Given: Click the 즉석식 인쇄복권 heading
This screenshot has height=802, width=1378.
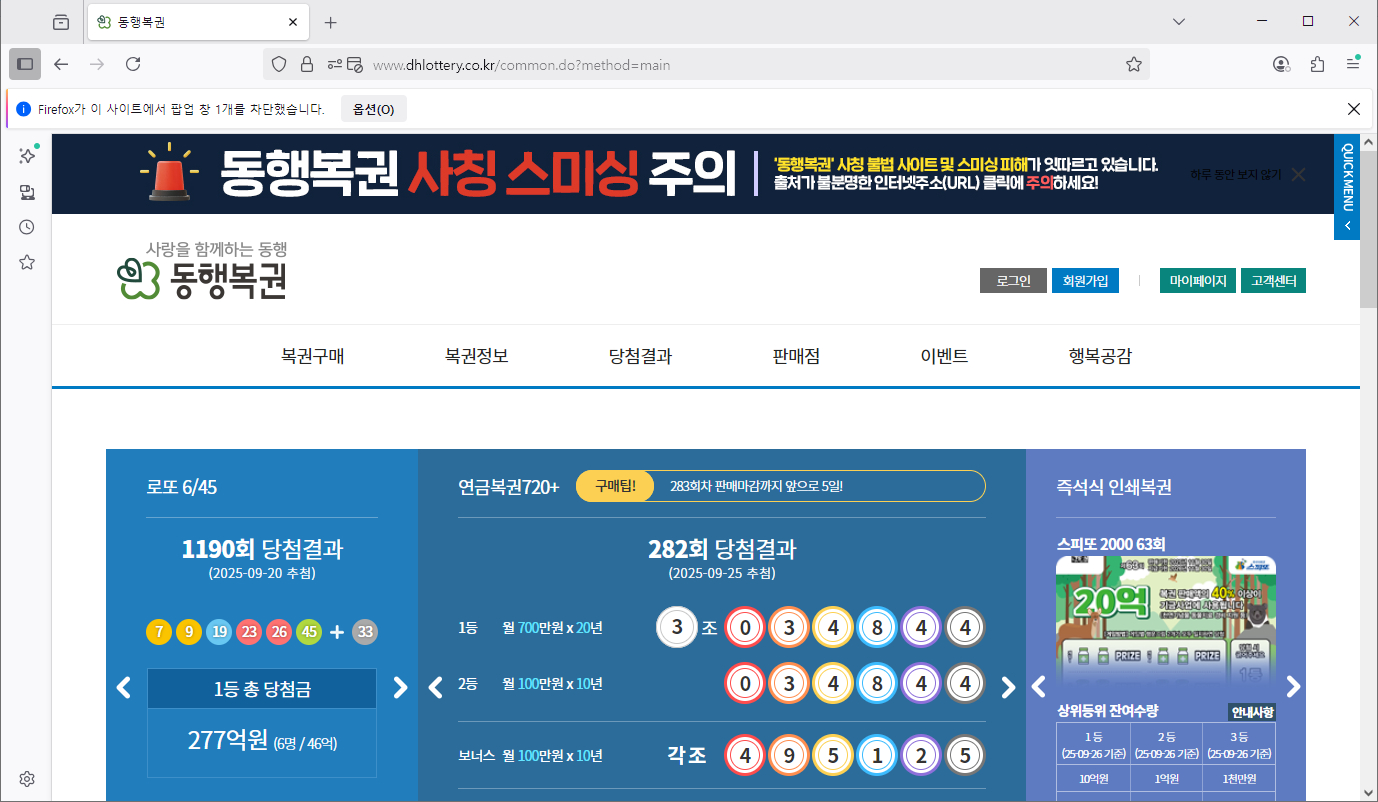Looking at the screenshot, I should point(1114,487).
